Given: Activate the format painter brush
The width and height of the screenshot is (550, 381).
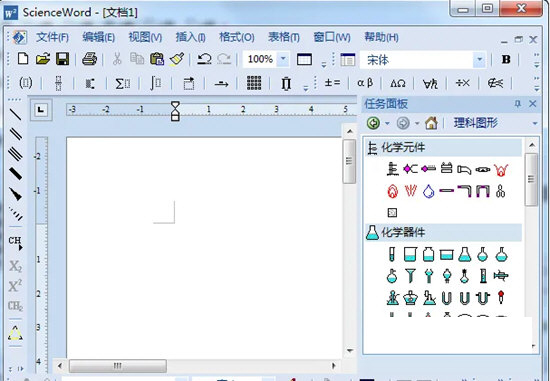Looking at the screenshot, I should (177, 59).
